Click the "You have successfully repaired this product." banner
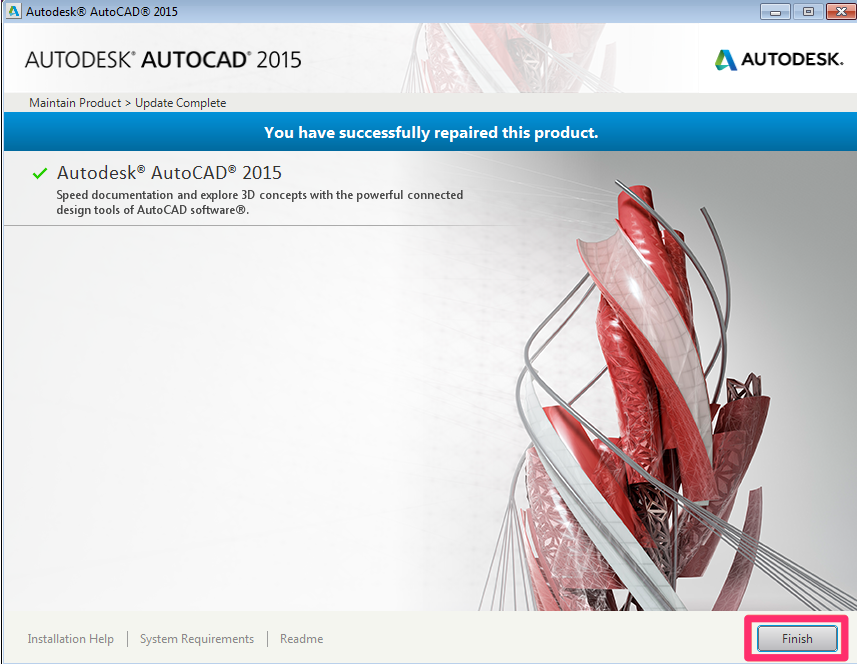This screenshot has height=665, width=857. [431, 132]
